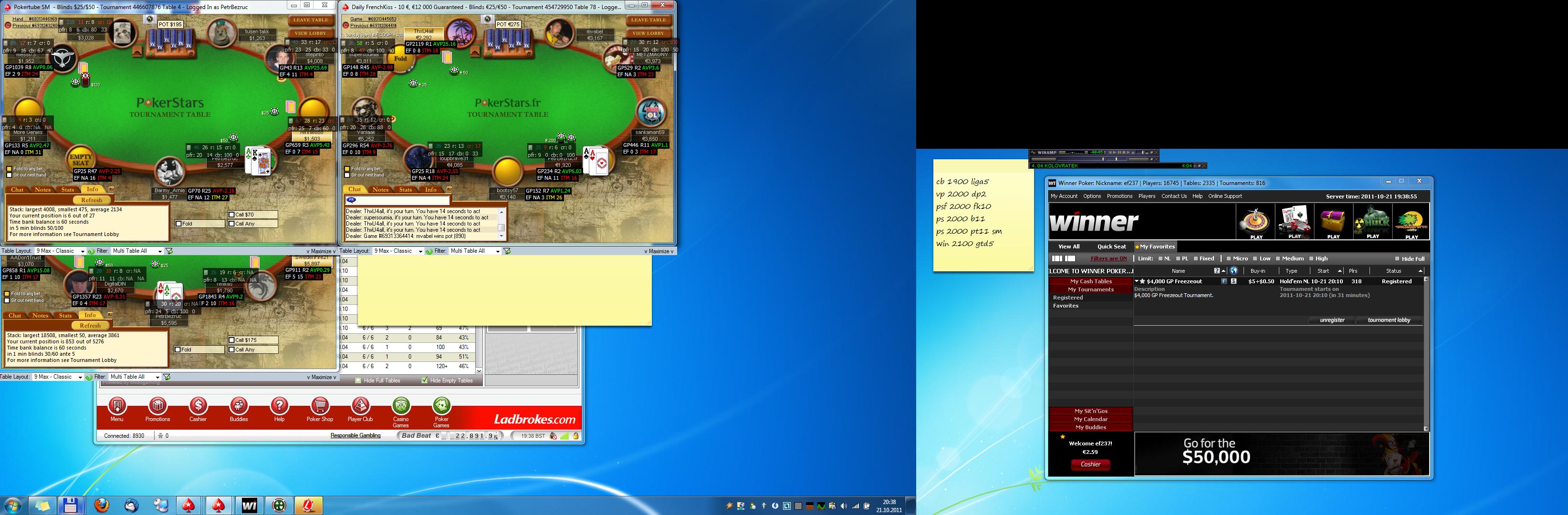The width and height of the screenshot is (1568, 515).
Task: Click the question mark icon beside Name header
Action: tap(1217, 270)
